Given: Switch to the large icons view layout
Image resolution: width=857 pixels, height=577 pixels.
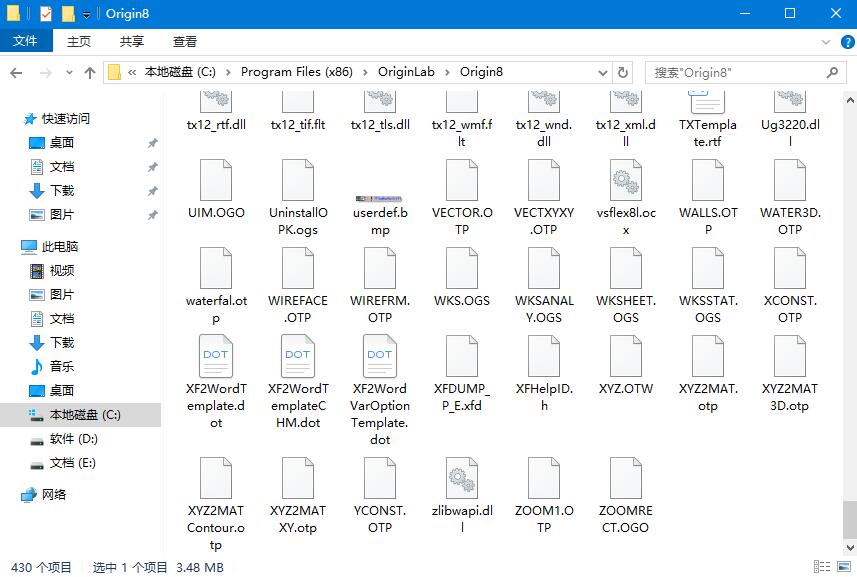Looking at the screenshot, I should (x=844, y=567).
